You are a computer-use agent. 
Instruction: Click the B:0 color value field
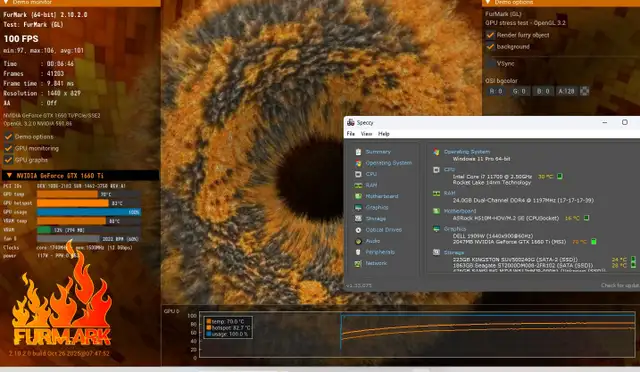click(x=543, y=91)
